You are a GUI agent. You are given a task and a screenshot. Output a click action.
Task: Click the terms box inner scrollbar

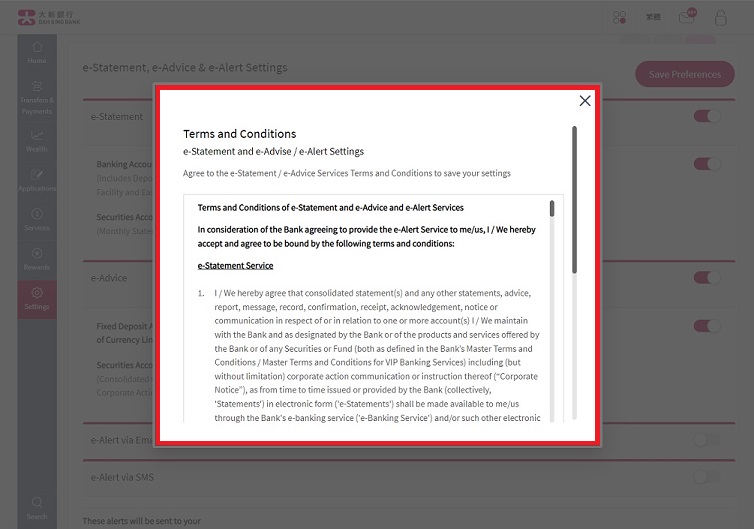(x=552, y=209)
